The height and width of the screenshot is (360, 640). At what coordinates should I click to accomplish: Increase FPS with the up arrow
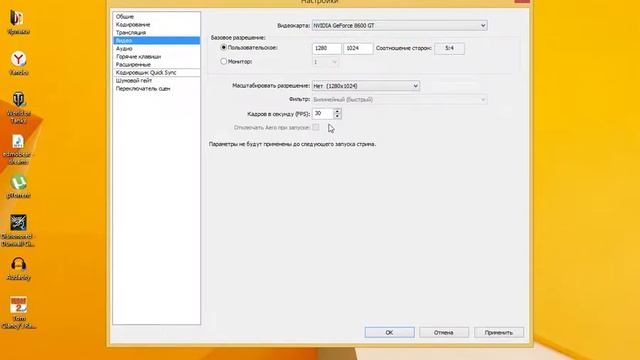coord(337,111)
